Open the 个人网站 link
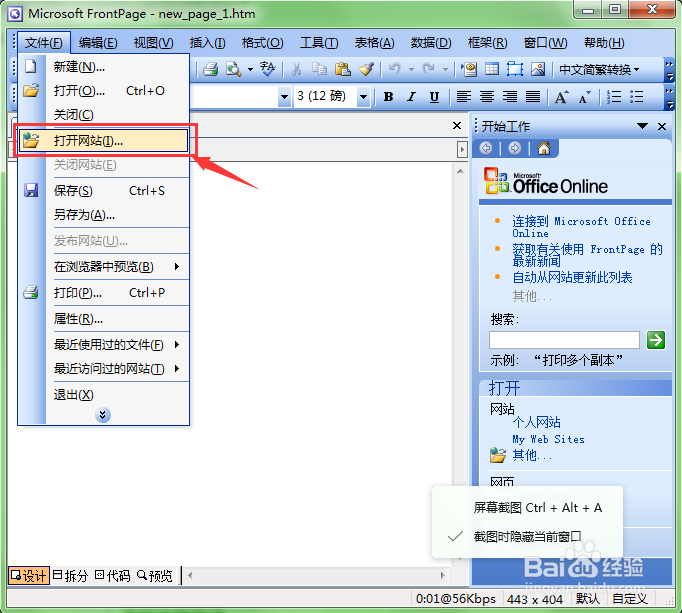The height and width of the screenshot is (613, 682). coord(536,422)
